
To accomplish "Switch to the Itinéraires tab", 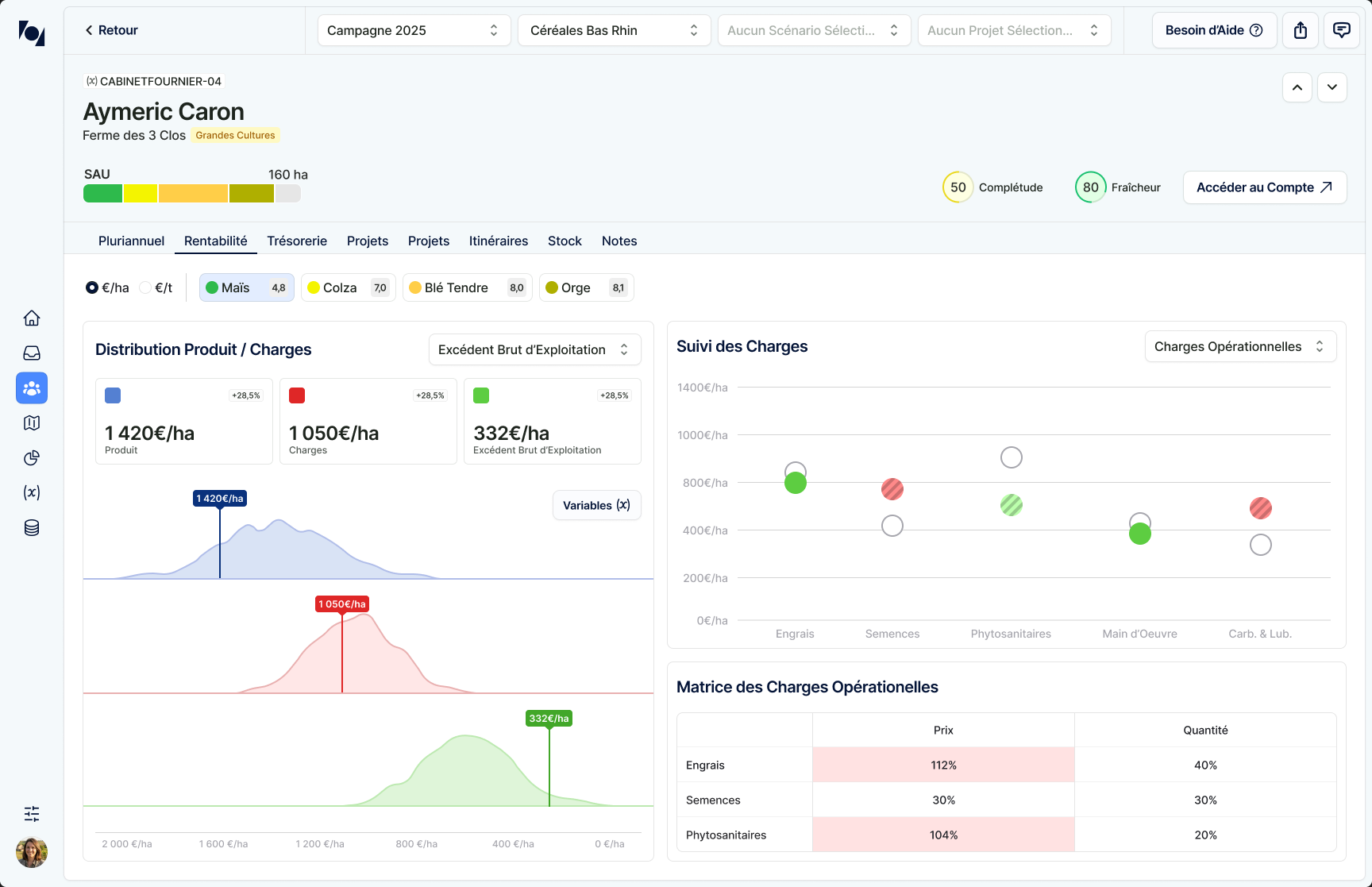I will 499,241.
